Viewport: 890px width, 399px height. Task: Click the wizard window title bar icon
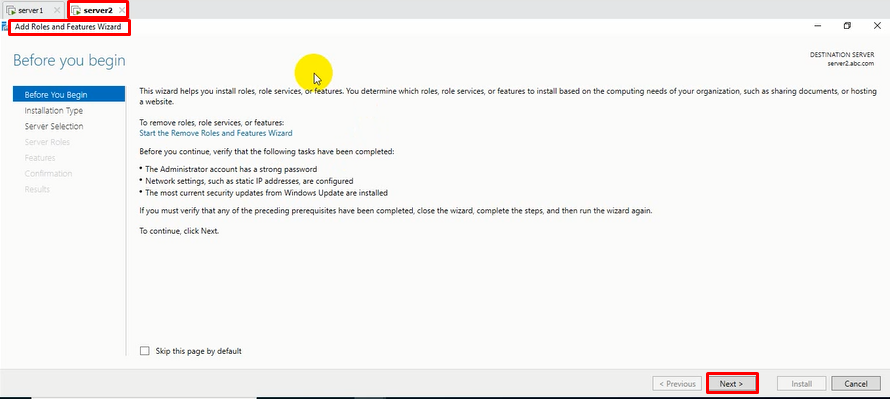5,27
